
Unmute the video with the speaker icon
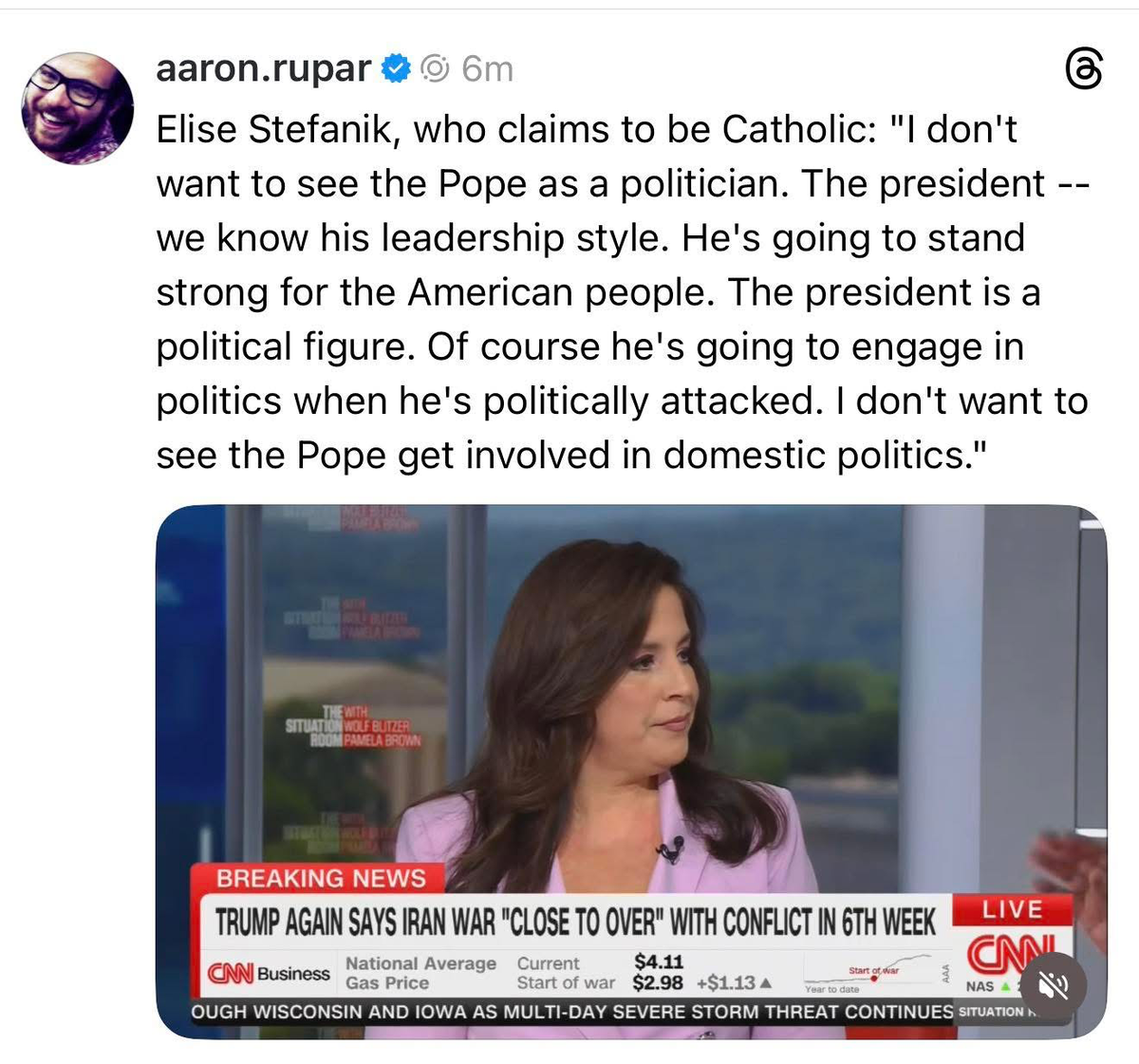coord(1054,985)
